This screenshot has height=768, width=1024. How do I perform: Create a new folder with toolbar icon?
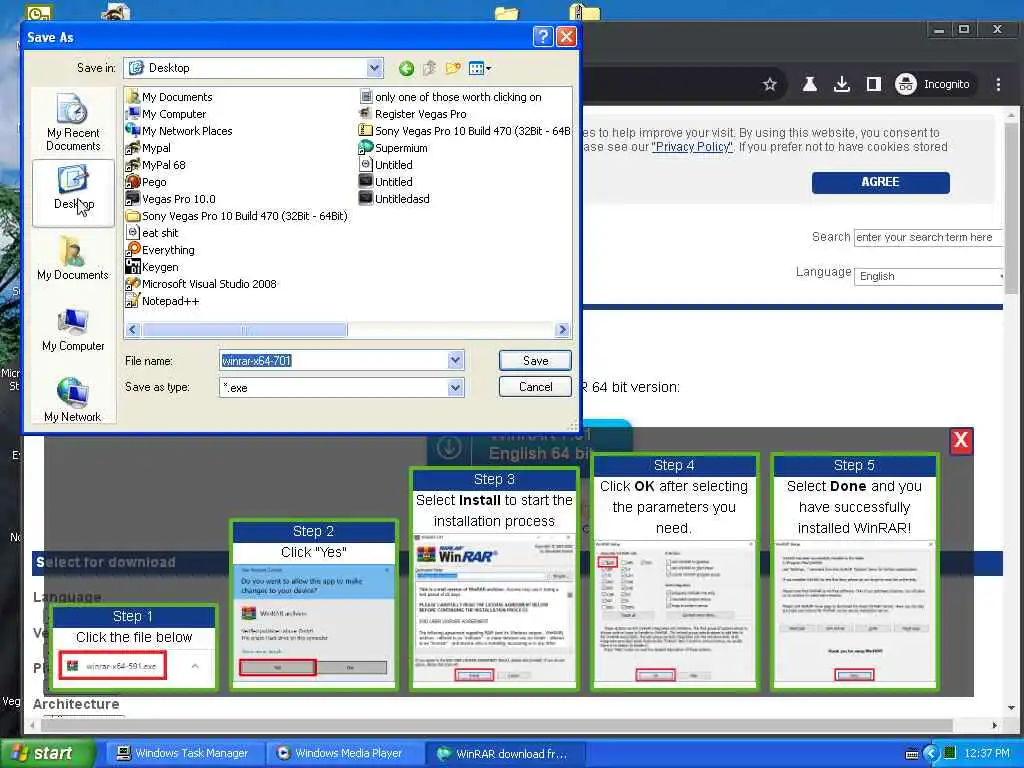(453, 68)
